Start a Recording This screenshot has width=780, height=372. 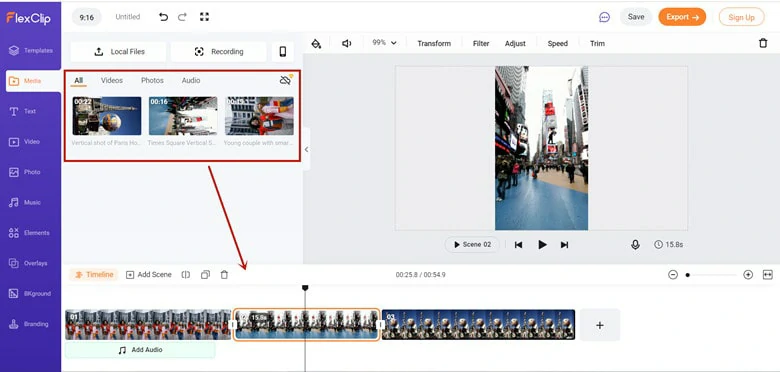tap(218, 52)
